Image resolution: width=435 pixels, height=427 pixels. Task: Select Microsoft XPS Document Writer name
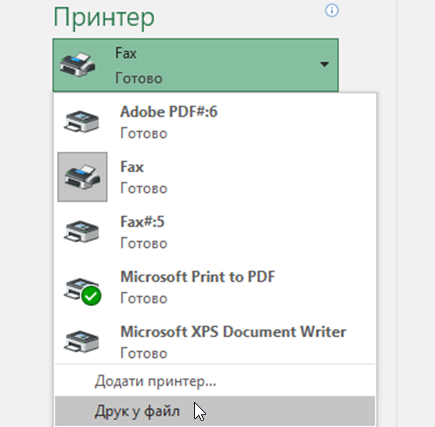point(233,332)
